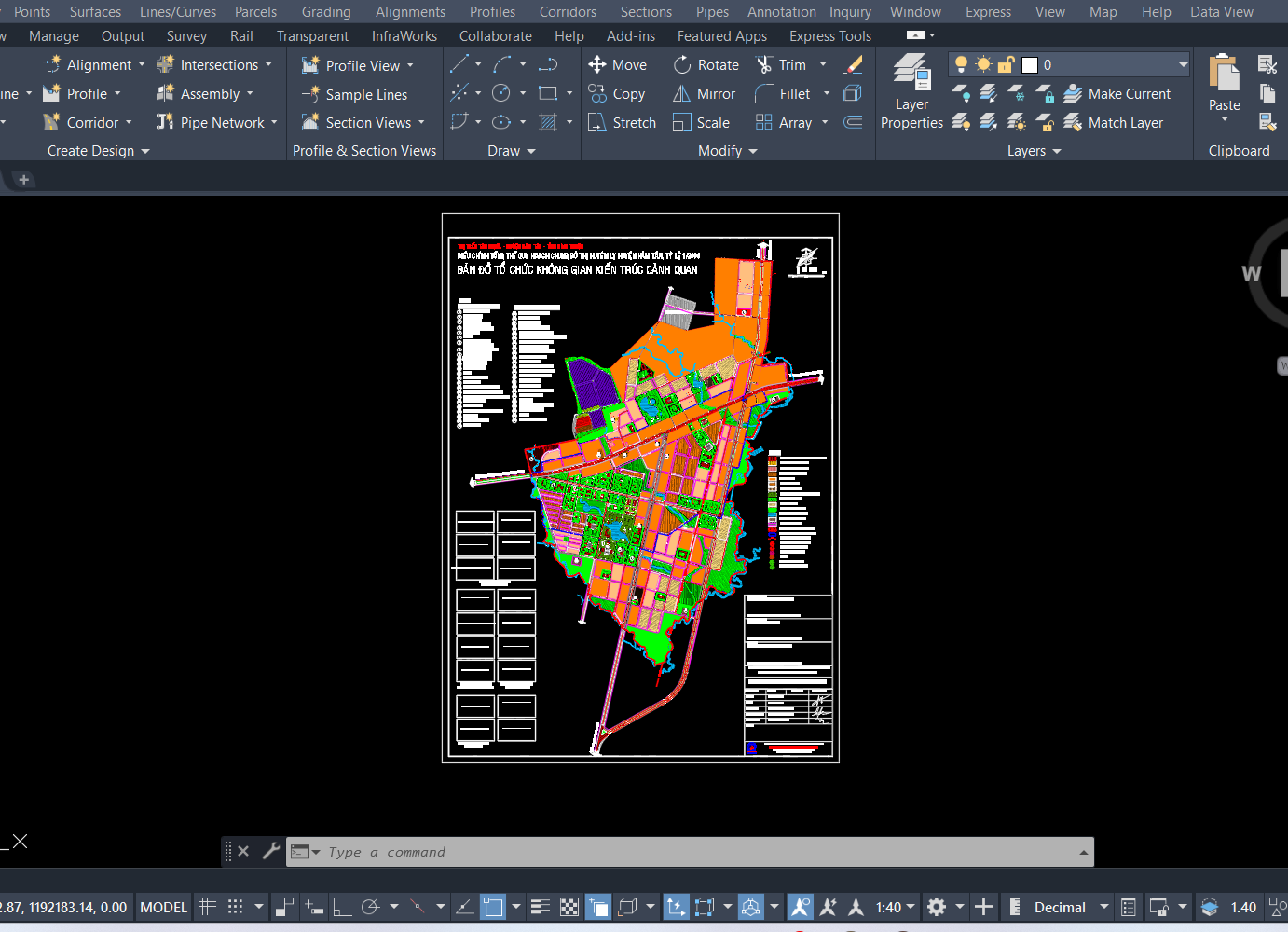Click the Paste clipboard button

1224,82
